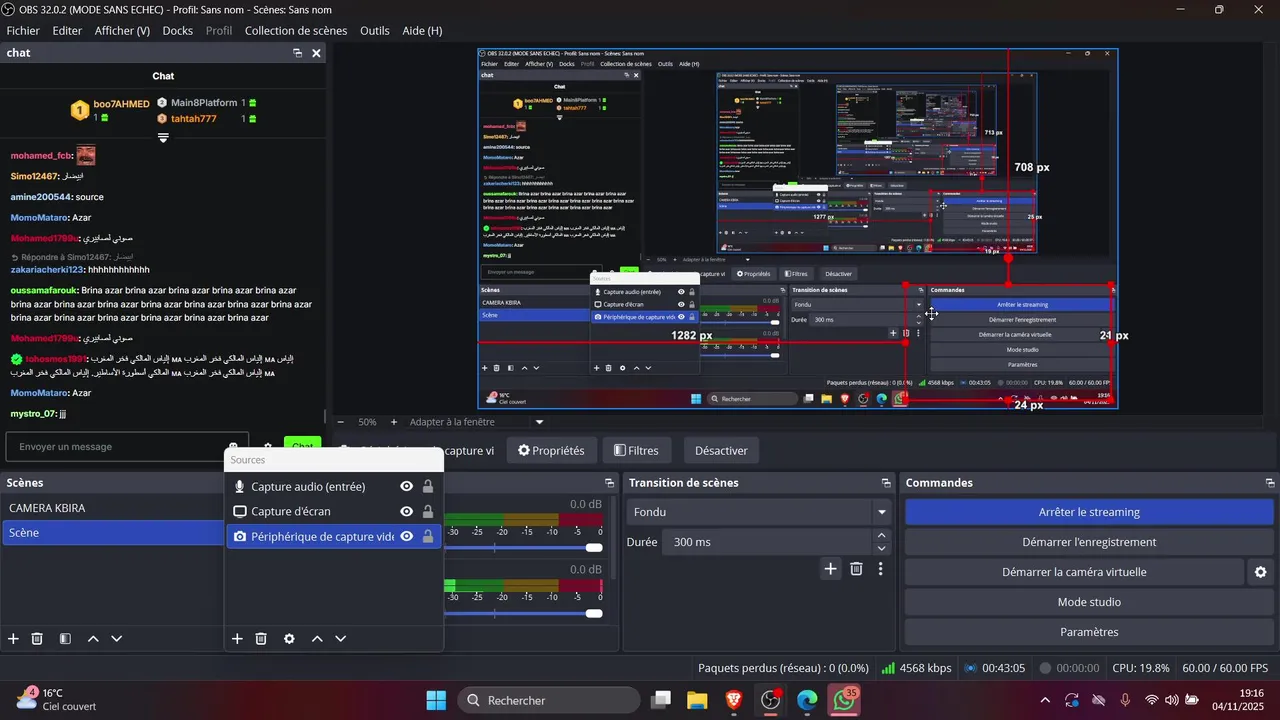Toggle Mode studio
Image resolution: width=1280 pixels, height=720 pixels.
(x=1089, y=602)
